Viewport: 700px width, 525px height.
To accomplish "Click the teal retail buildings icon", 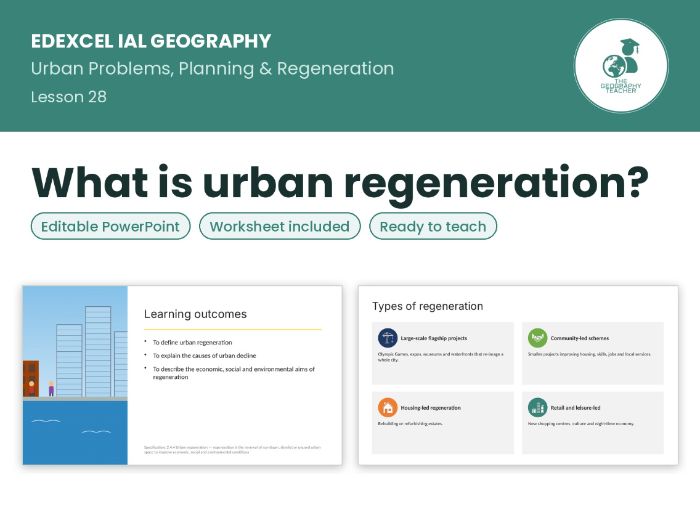I will (x=538, y=408).
